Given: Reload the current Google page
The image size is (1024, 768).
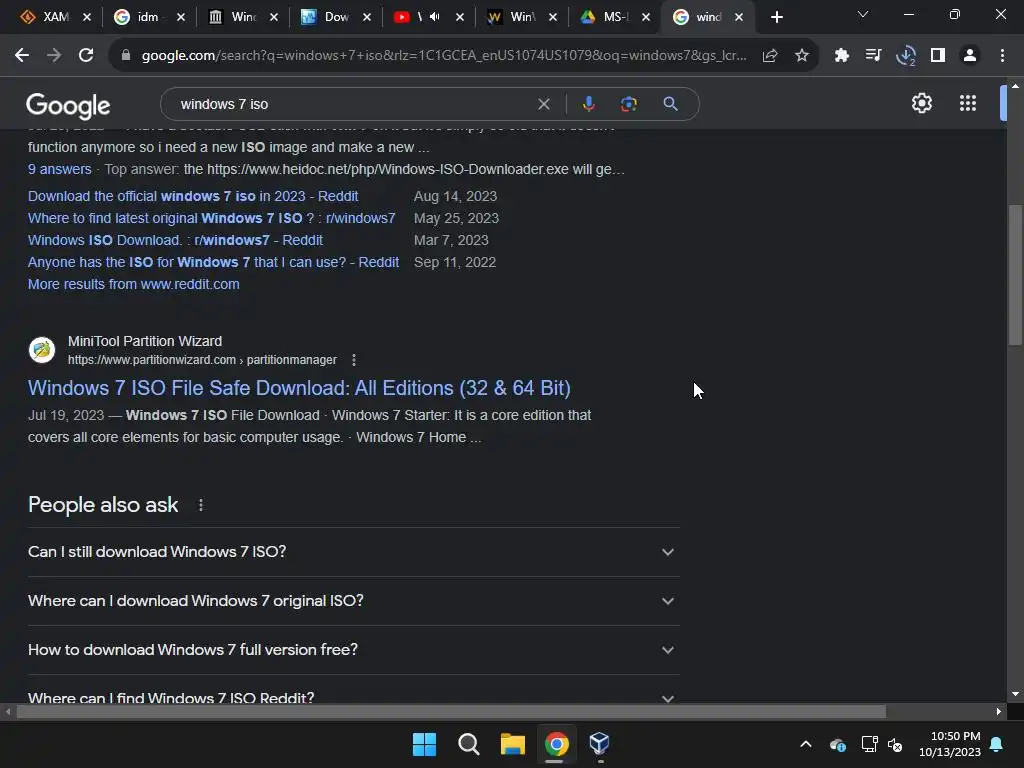Looking at the screenshot, I should click(x=86, y=56).
